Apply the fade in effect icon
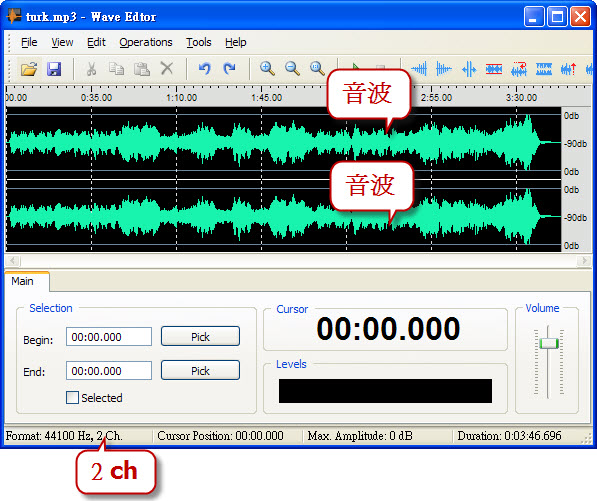This screenshot has height=501, width=597. (x=419, y=69)
